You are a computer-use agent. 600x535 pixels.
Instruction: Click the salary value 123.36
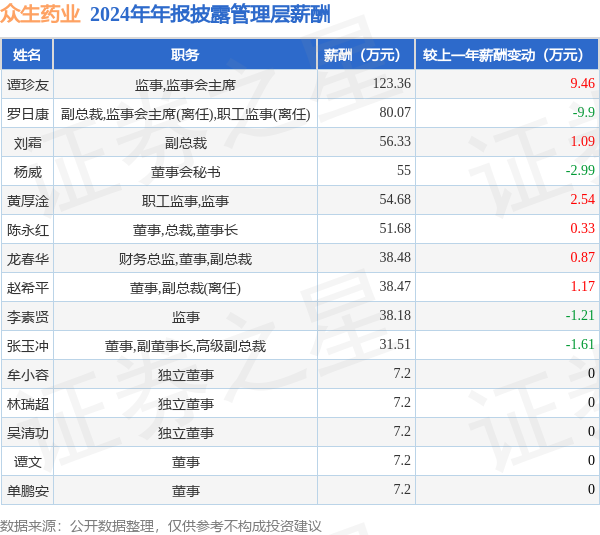(x=391, y=83)
